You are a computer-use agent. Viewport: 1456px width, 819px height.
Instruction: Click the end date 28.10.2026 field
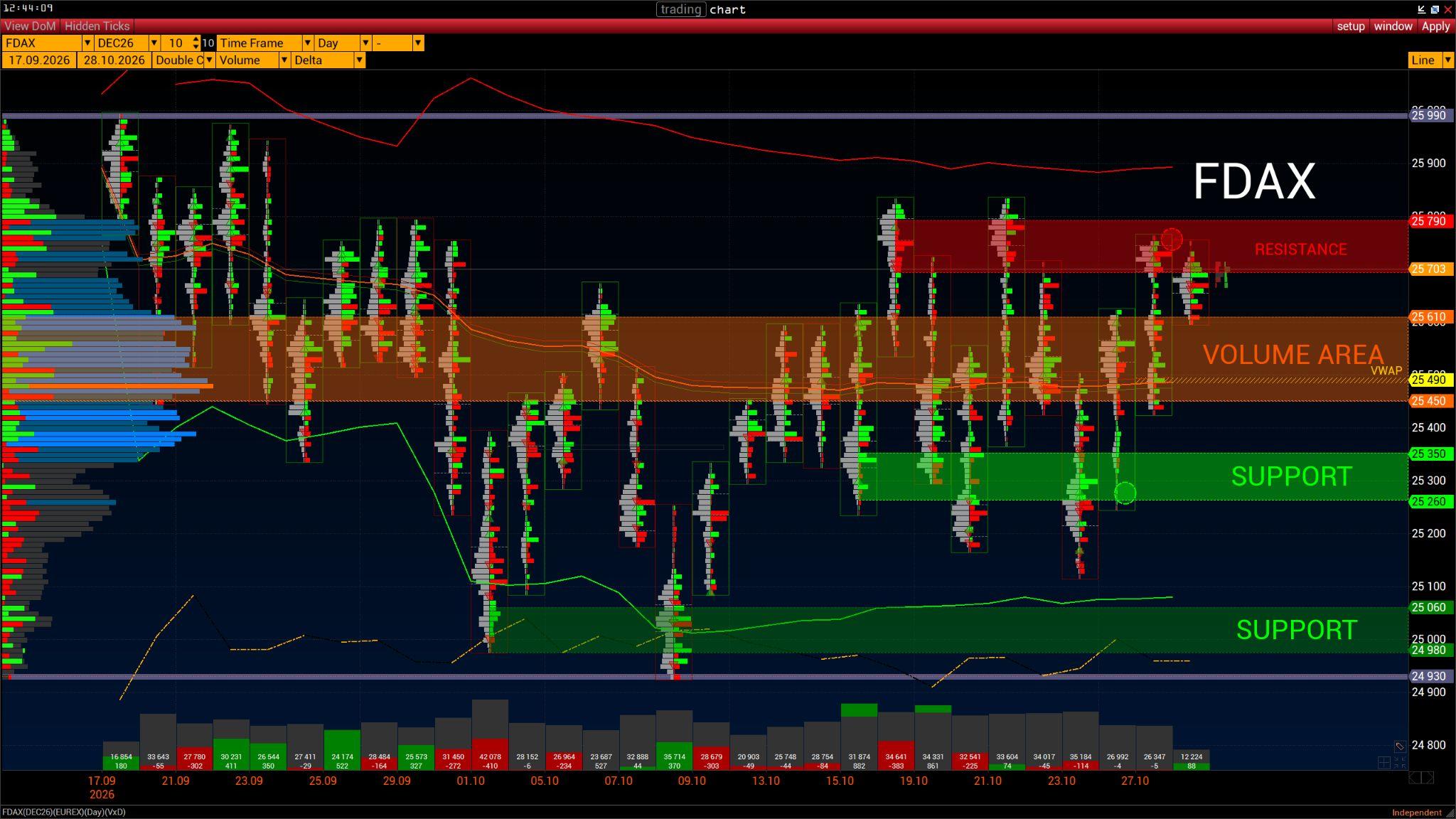[x=114, y=60]
